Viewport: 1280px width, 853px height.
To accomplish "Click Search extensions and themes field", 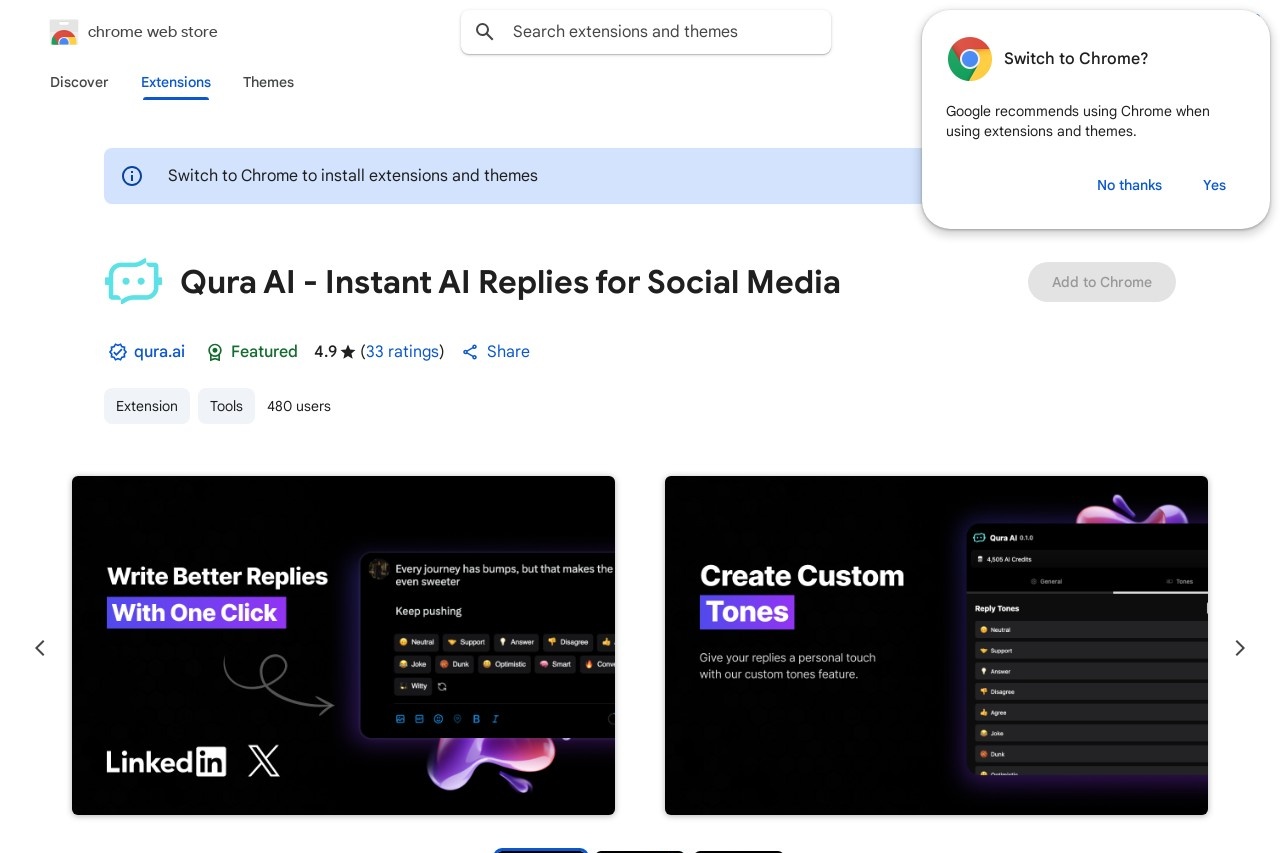I will (646, 32).
